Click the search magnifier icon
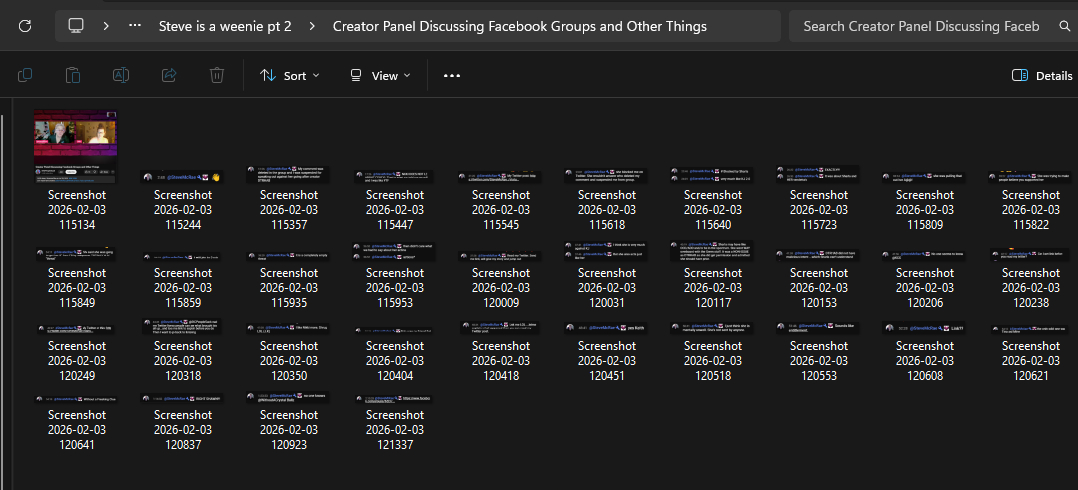 tap(1065, 26)
